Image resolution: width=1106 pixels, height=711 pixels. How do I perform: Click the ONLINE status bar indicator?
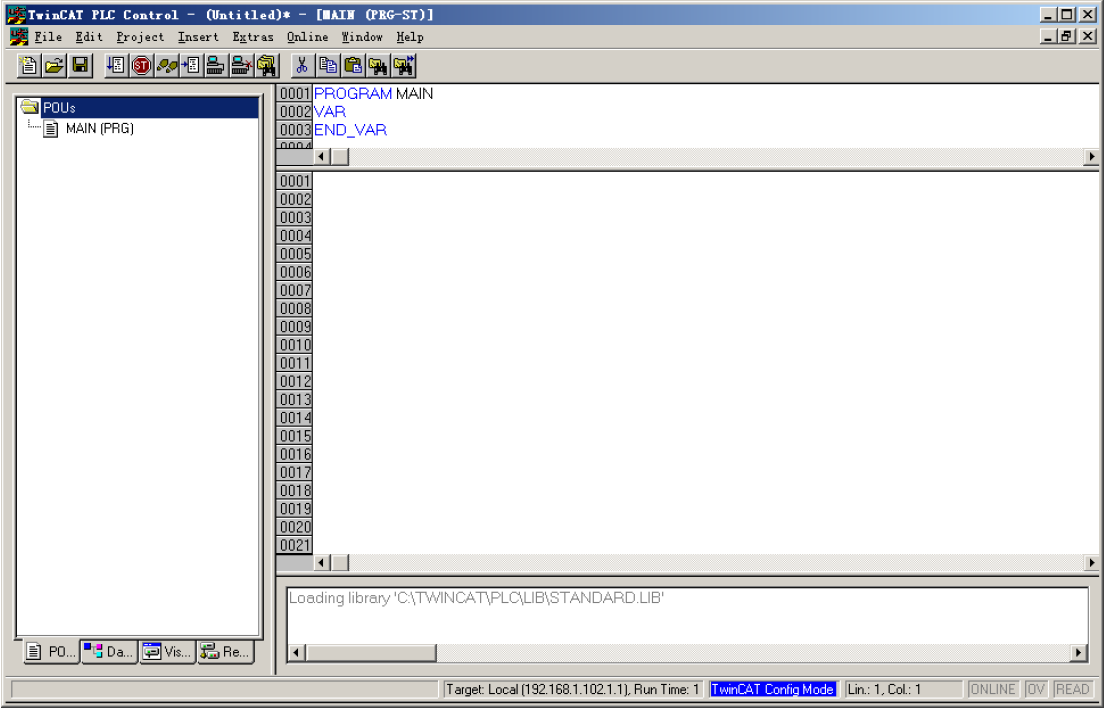[992, 689]
